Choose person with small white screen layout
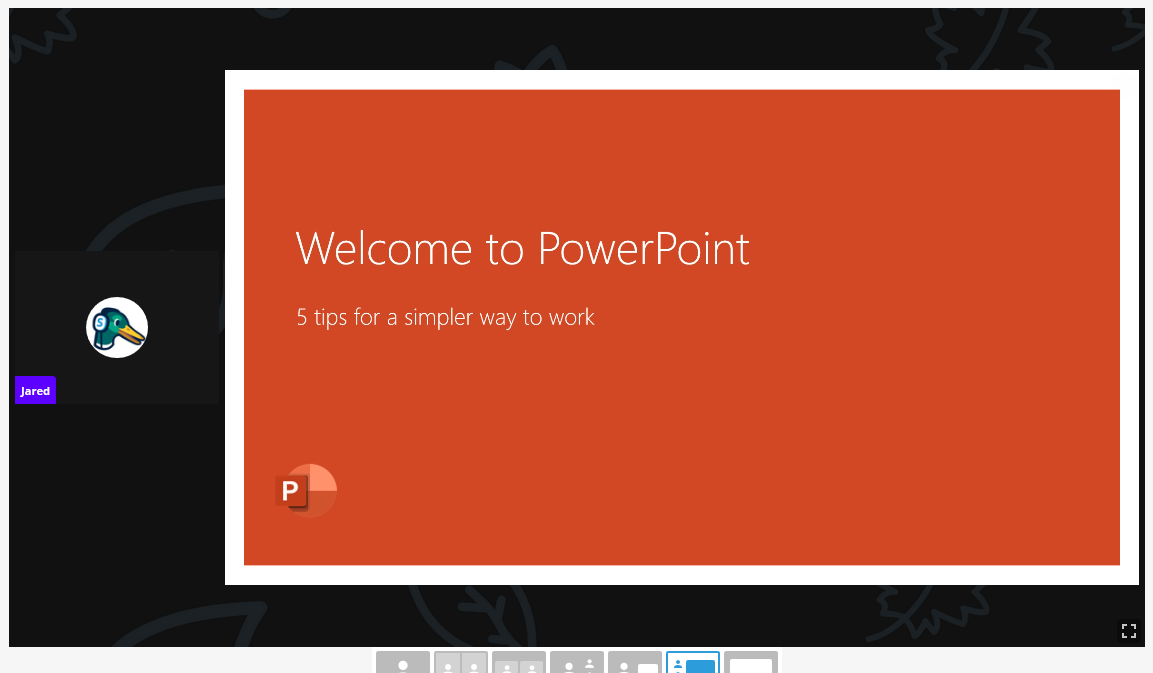 click(x=635, y=663)
